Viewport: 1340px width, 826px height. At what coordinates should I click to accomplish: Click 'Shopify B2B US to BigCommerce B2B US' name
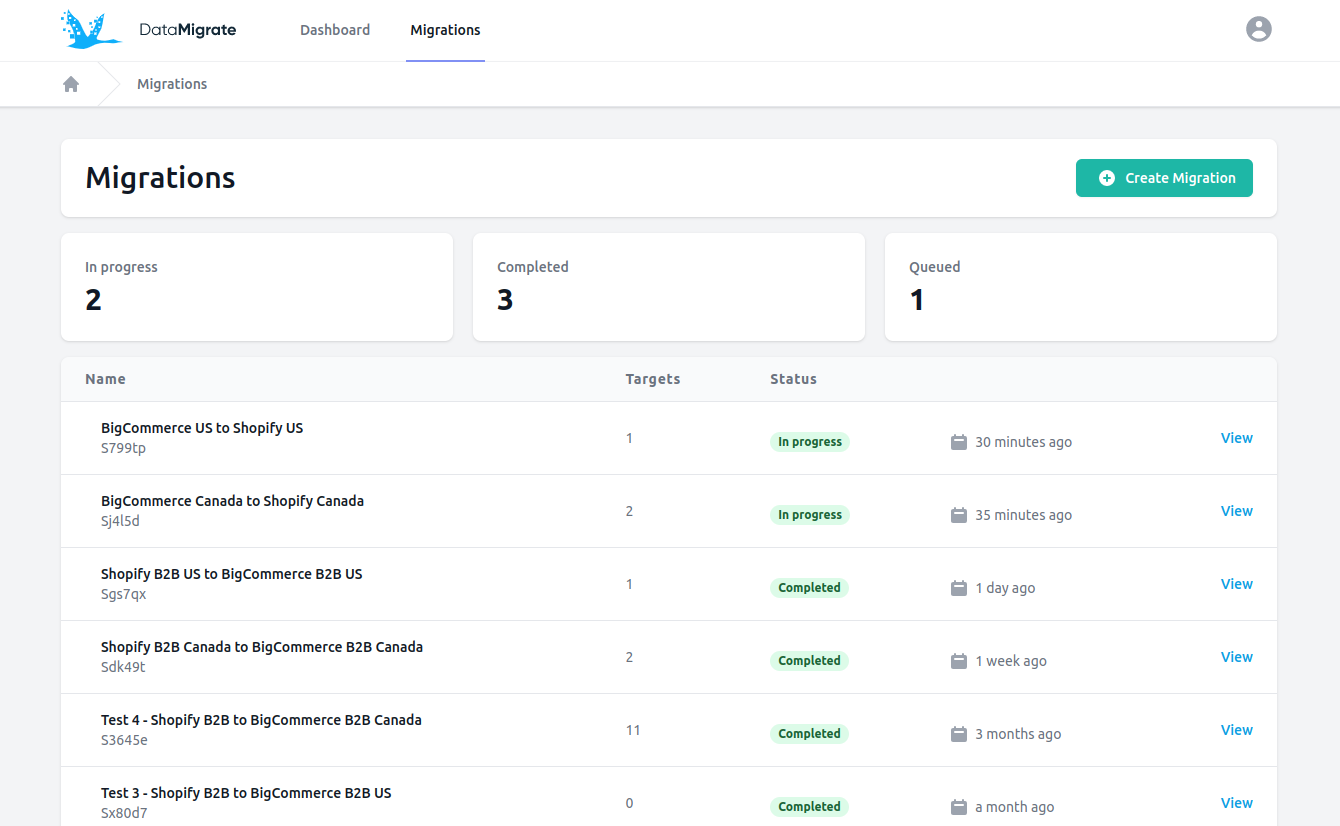232,574
